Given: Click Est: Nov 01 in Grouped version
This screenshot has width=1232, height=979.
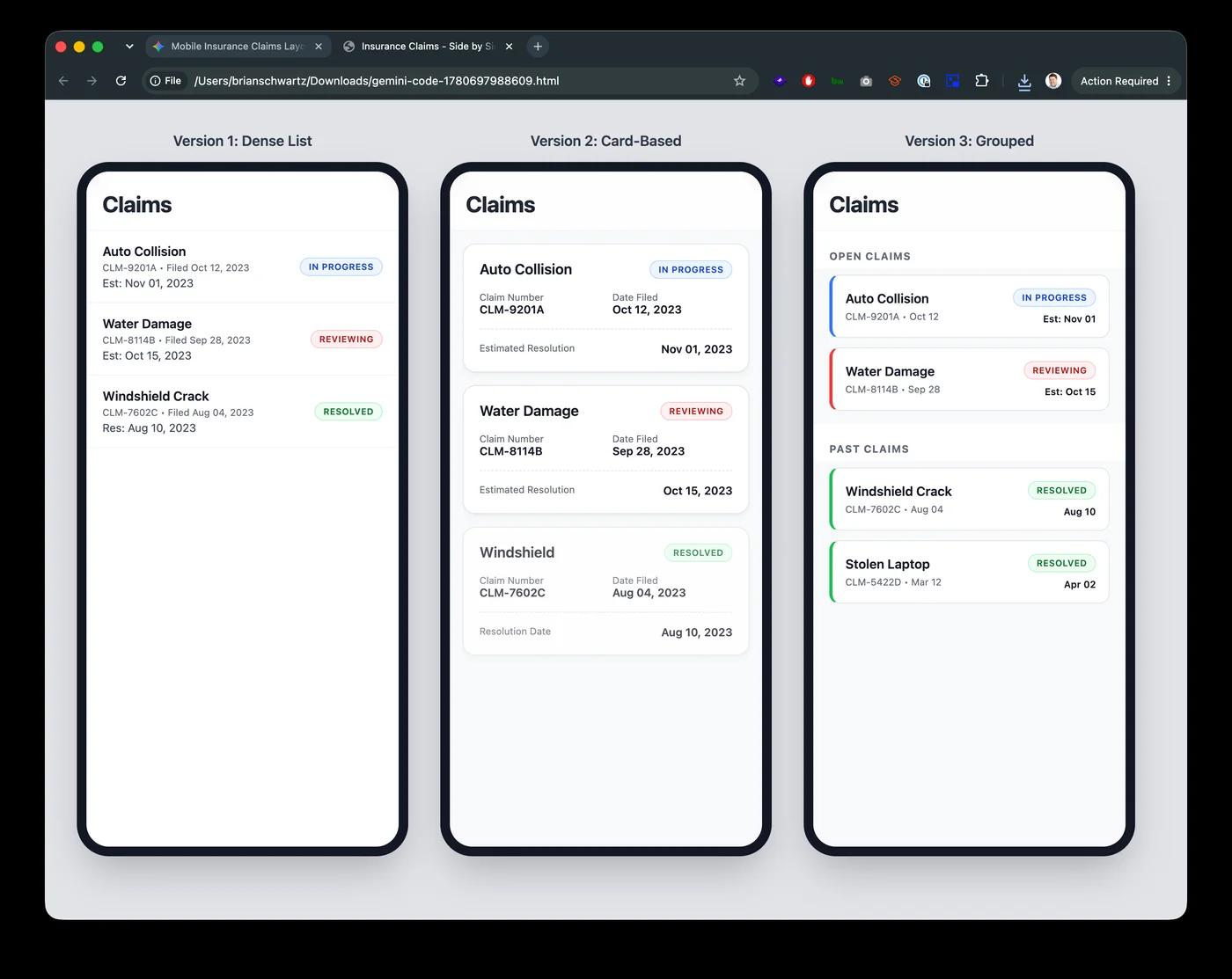Looking at the screenshot, I should coord(1069,319).
